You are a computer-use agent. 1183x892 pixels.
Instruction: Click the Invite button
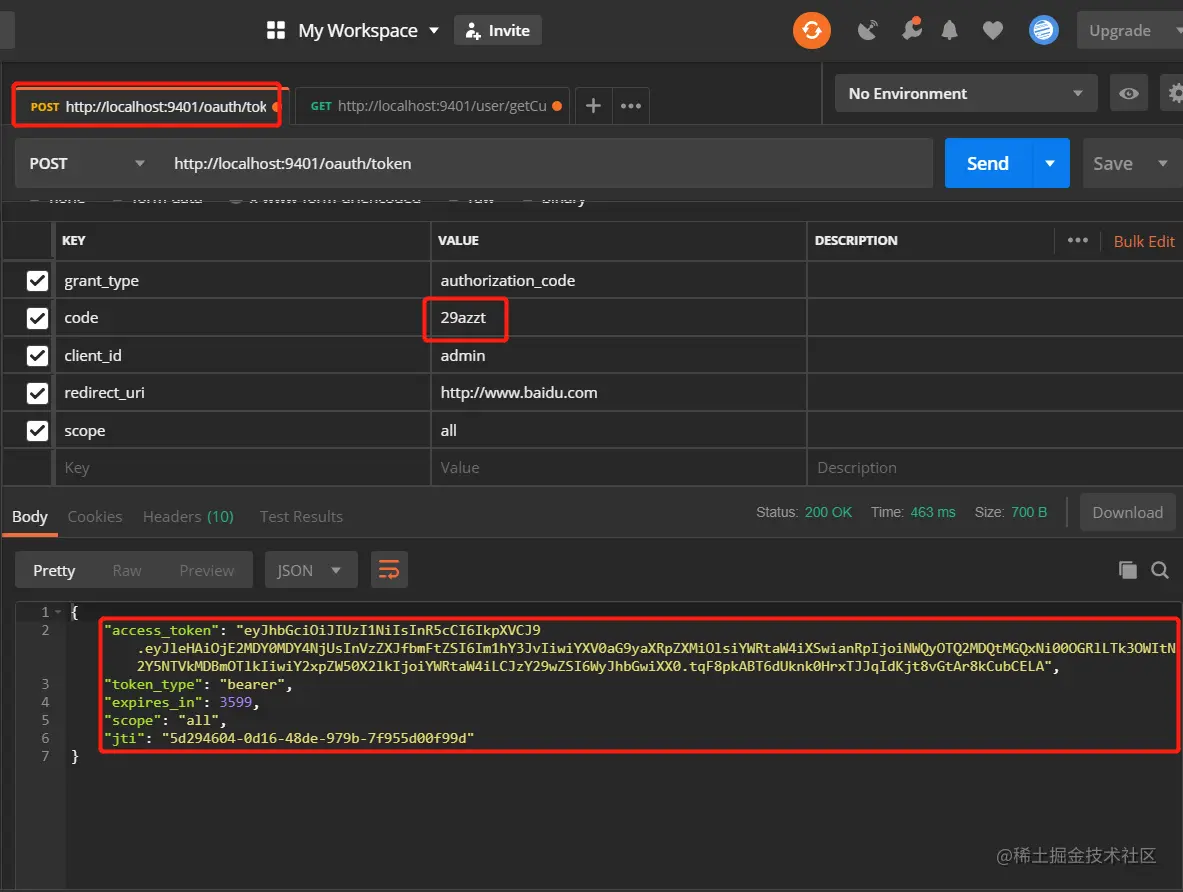coord(498,30)
